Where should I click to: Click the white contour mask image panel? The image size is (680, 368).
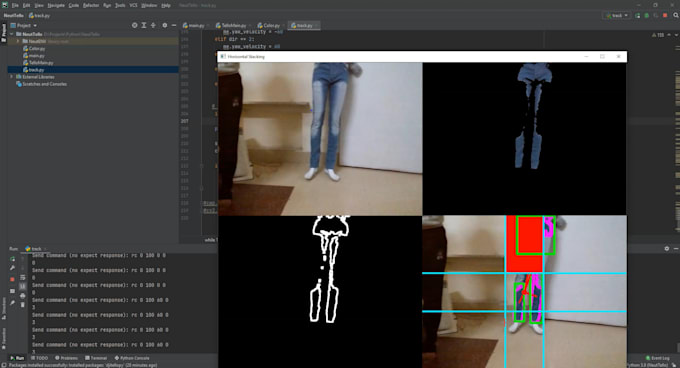320,291
